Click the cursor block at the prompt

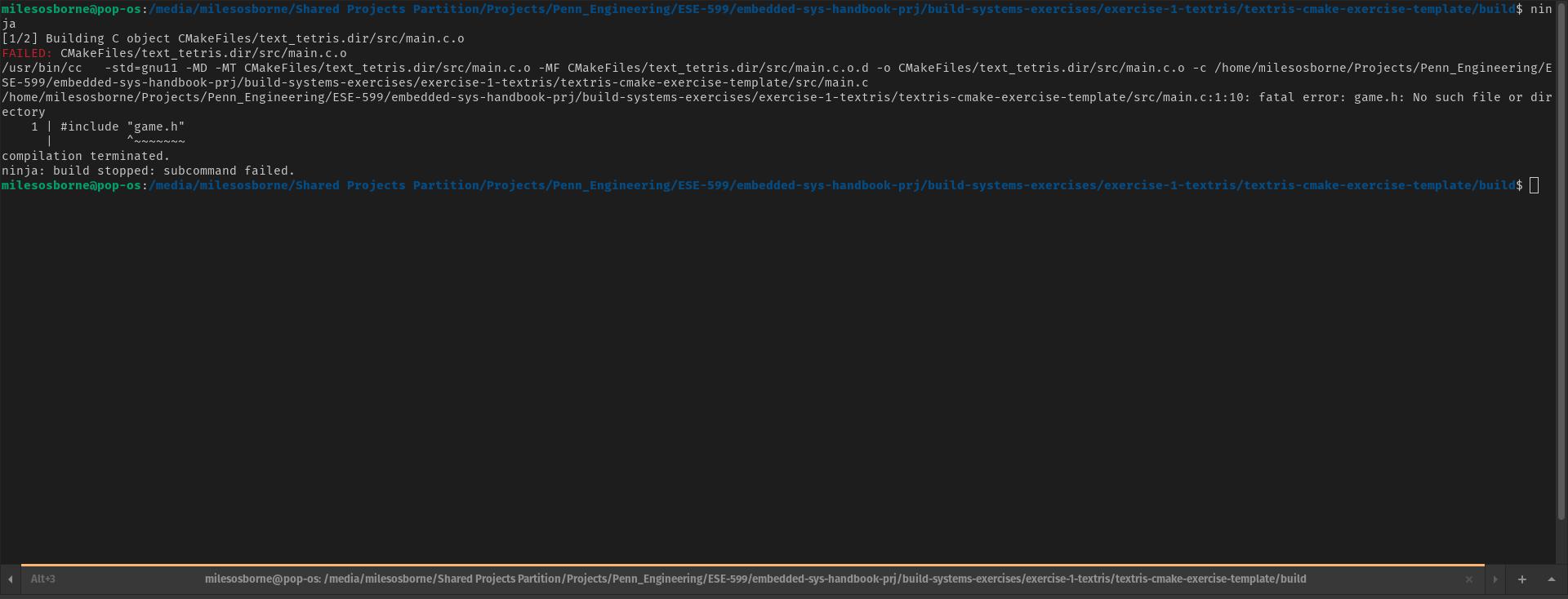pyautogui.click(x=1534, y=186)
